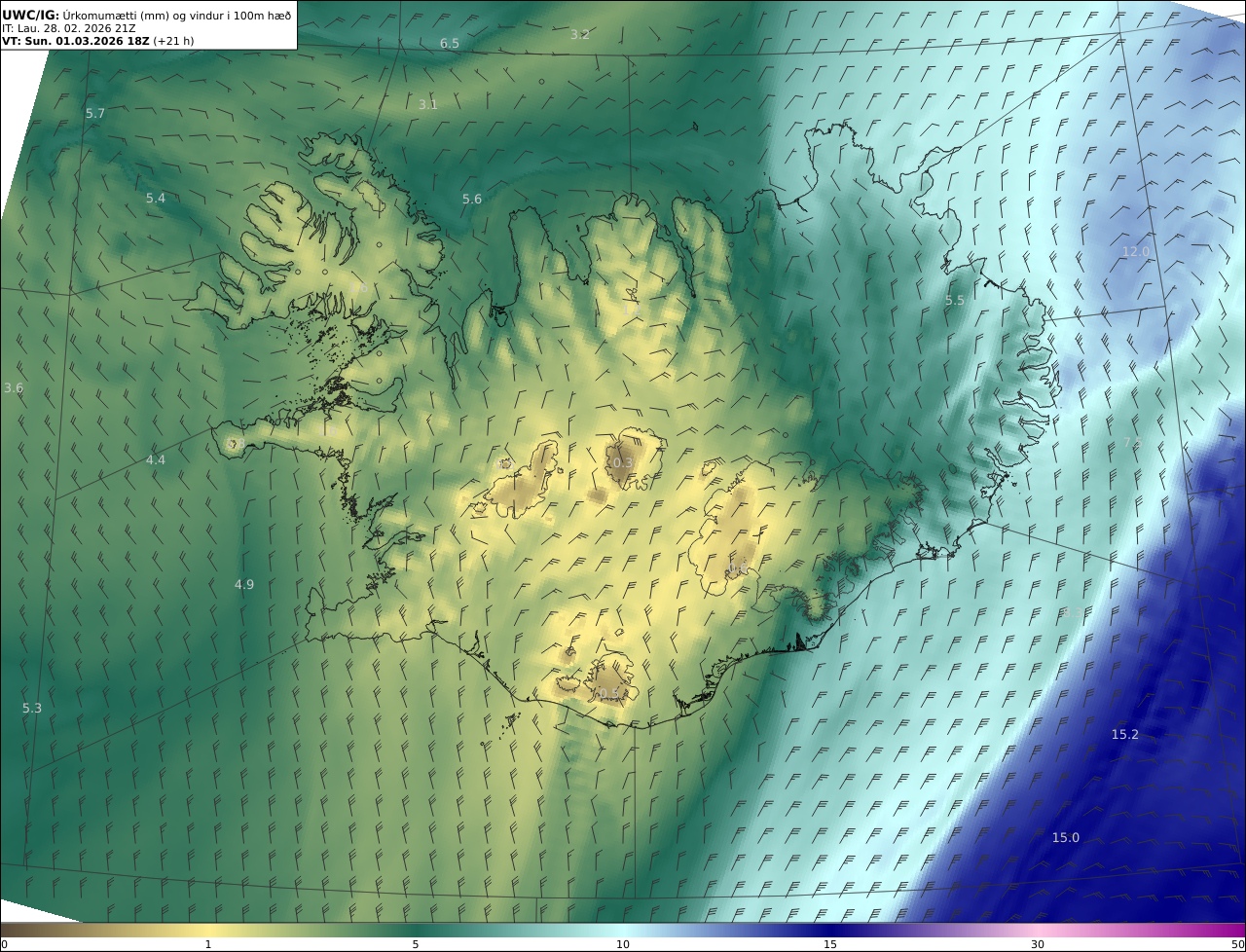
Task: Click the 'IT: Lau. 28. 02. 2026 21Z' line
Action: pos(69,28)
